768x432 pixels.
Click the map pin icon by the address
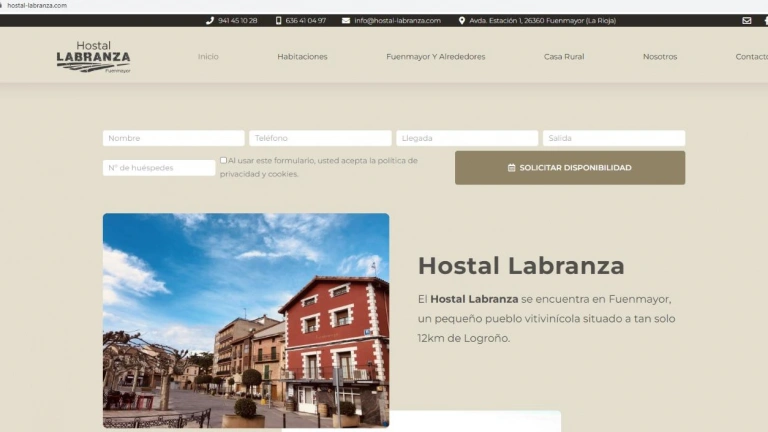tap(462, 20)
